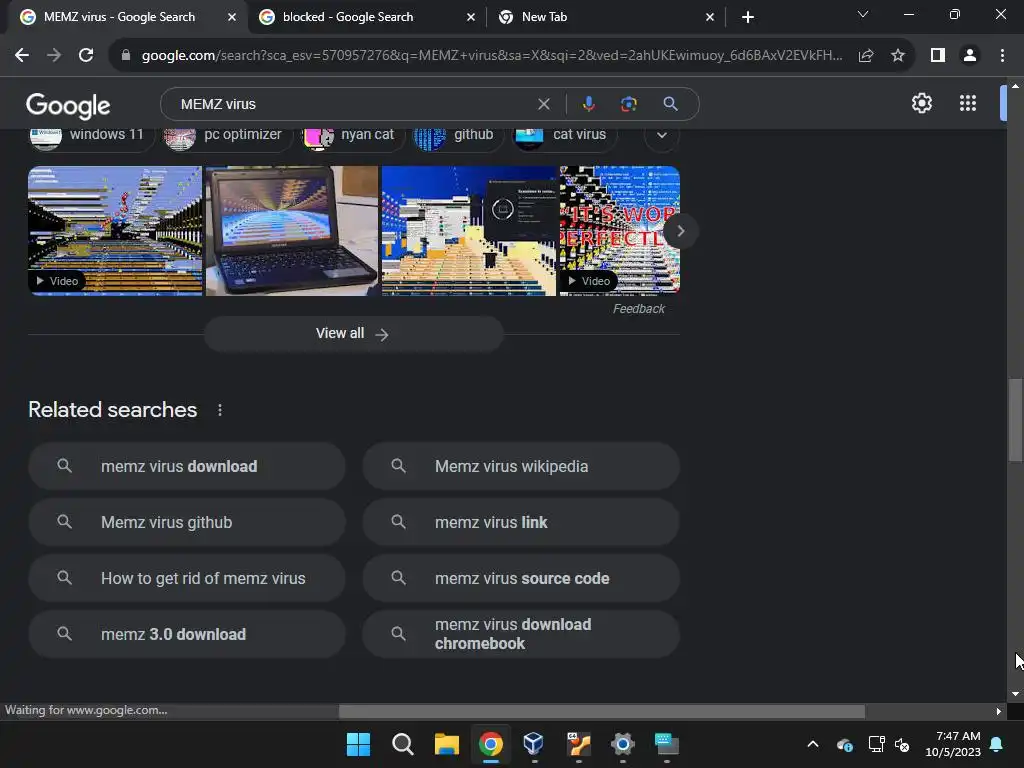Switch to MEMZ virus search tab
The height and width of the screenshot is (768, 1024).
point(120,17)
